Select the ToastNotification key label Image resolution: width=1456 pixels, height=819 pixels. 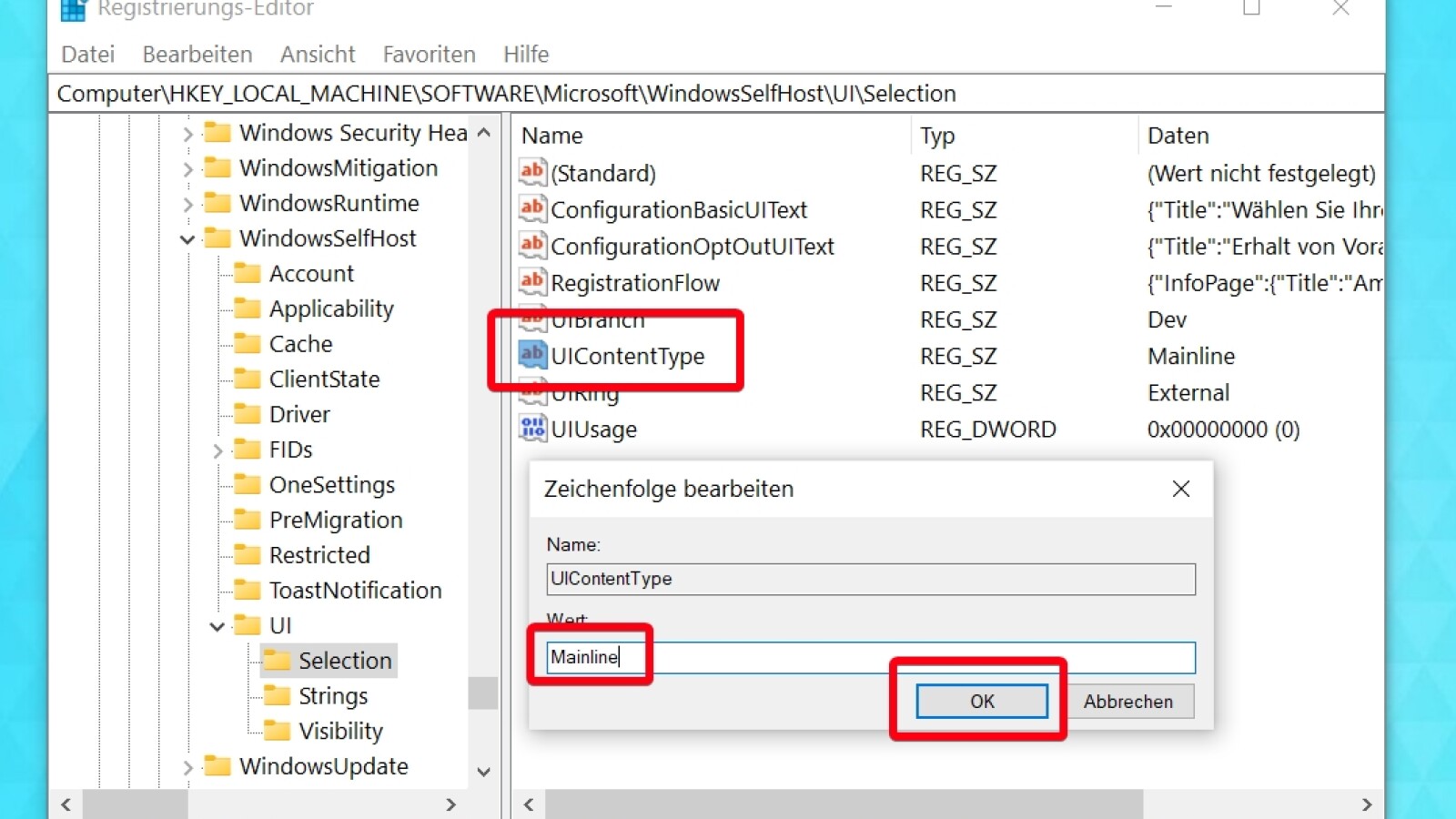[x=356, y=591]
